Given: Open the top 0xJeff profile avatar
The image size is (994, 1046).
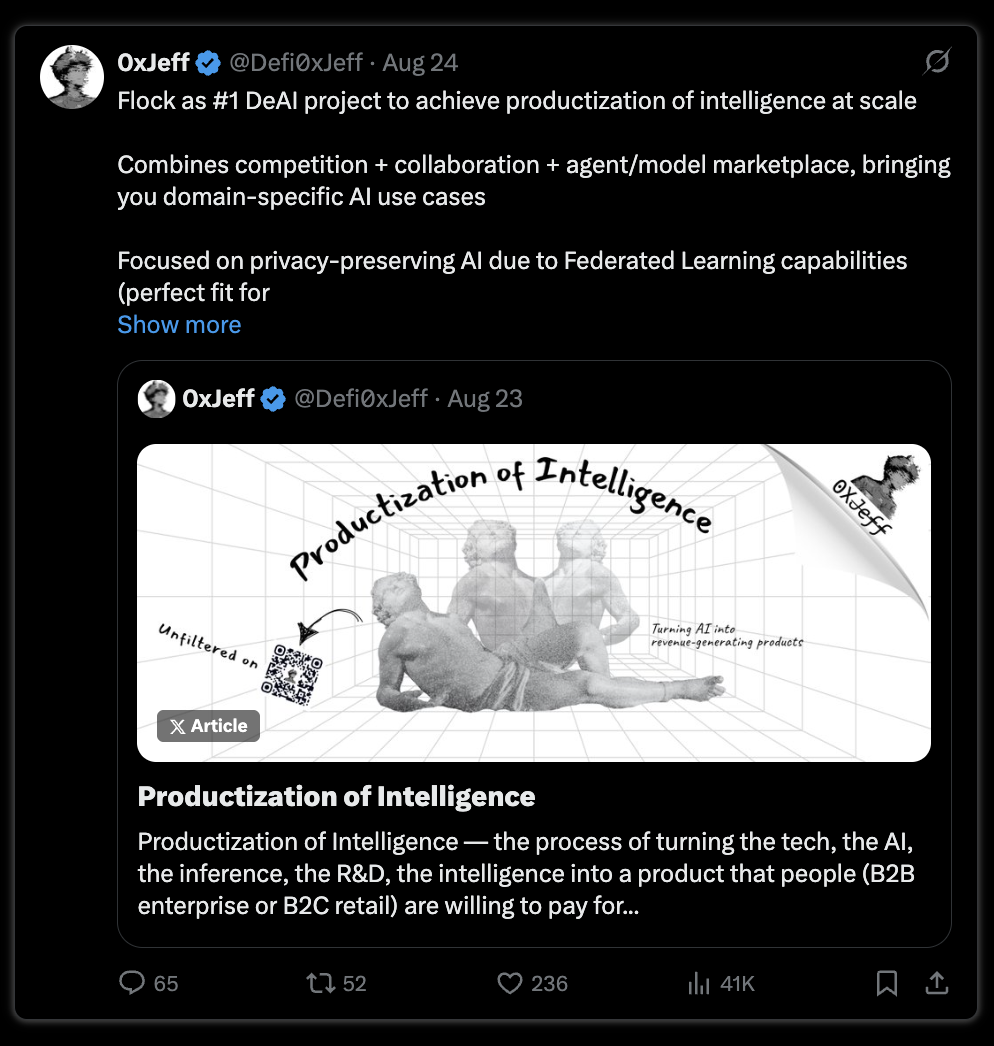Looking at the screenshot, I should click(x=72, y=77).
